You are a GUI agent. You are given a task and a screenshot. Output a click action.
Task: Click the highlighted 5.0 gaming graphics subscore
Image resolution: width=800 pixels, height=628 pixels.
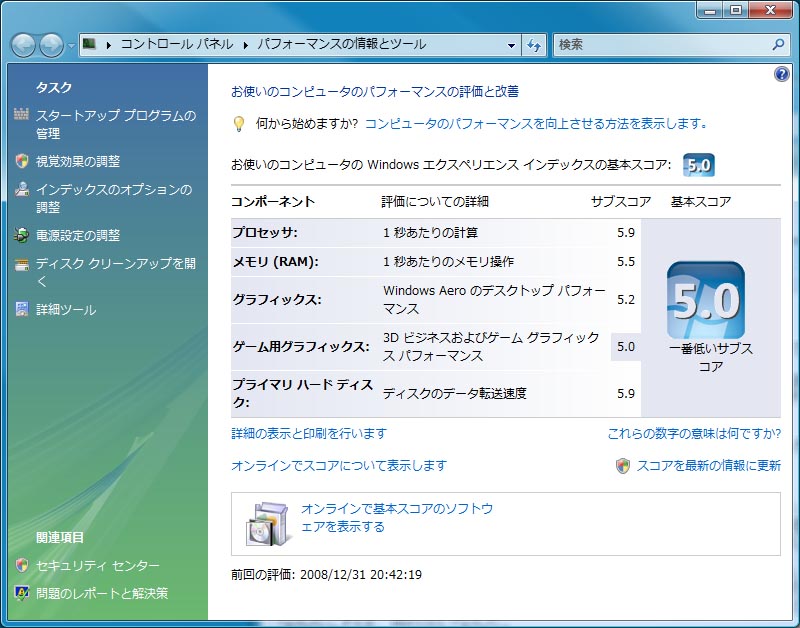point(626,347)
